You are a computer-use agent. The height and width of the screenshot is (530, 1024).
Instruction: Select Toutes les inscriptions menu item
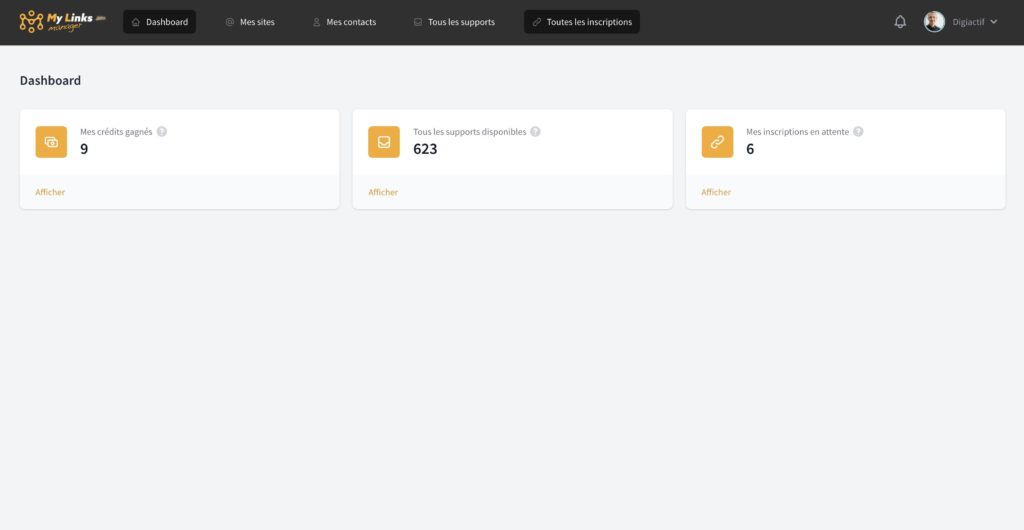581,22
